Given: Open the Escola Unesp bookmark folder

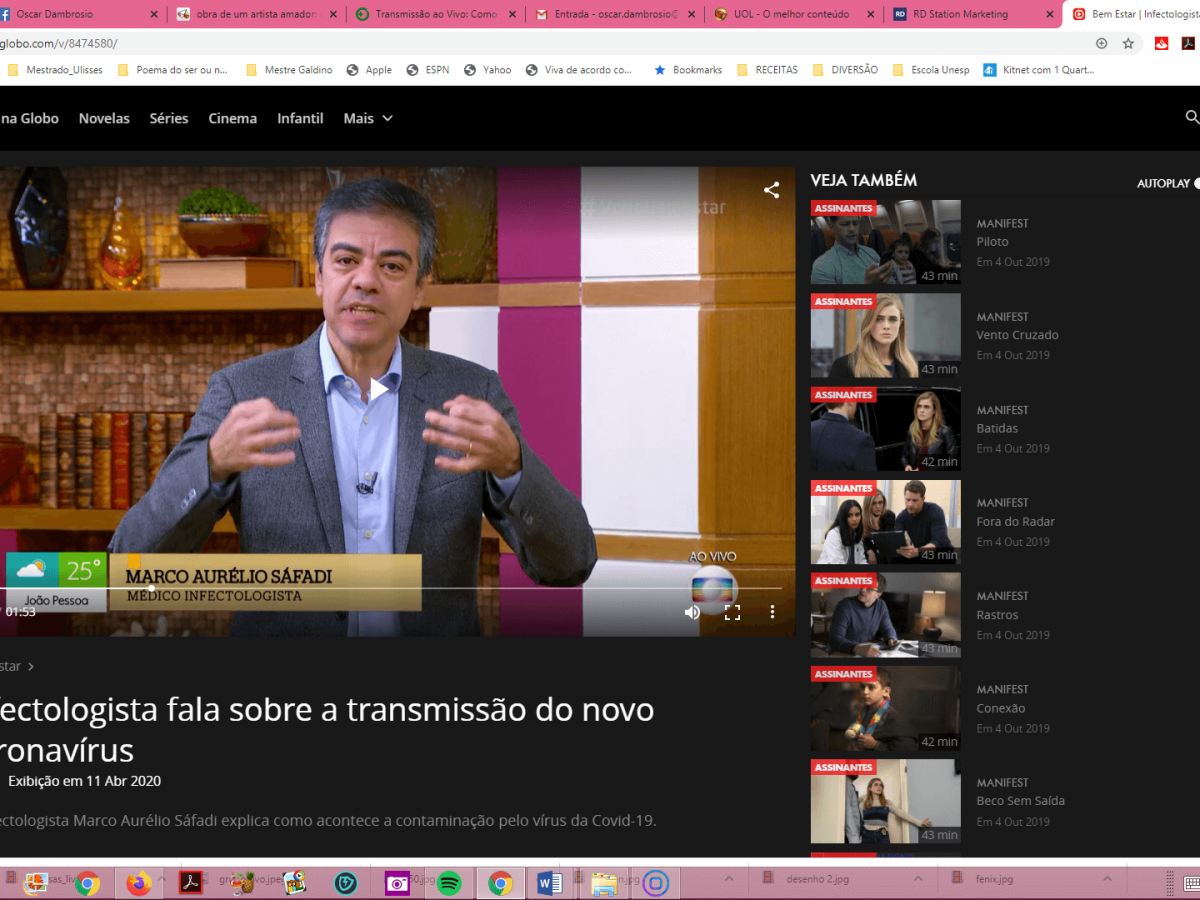Looking at the screenshot, I should point(930,70).
